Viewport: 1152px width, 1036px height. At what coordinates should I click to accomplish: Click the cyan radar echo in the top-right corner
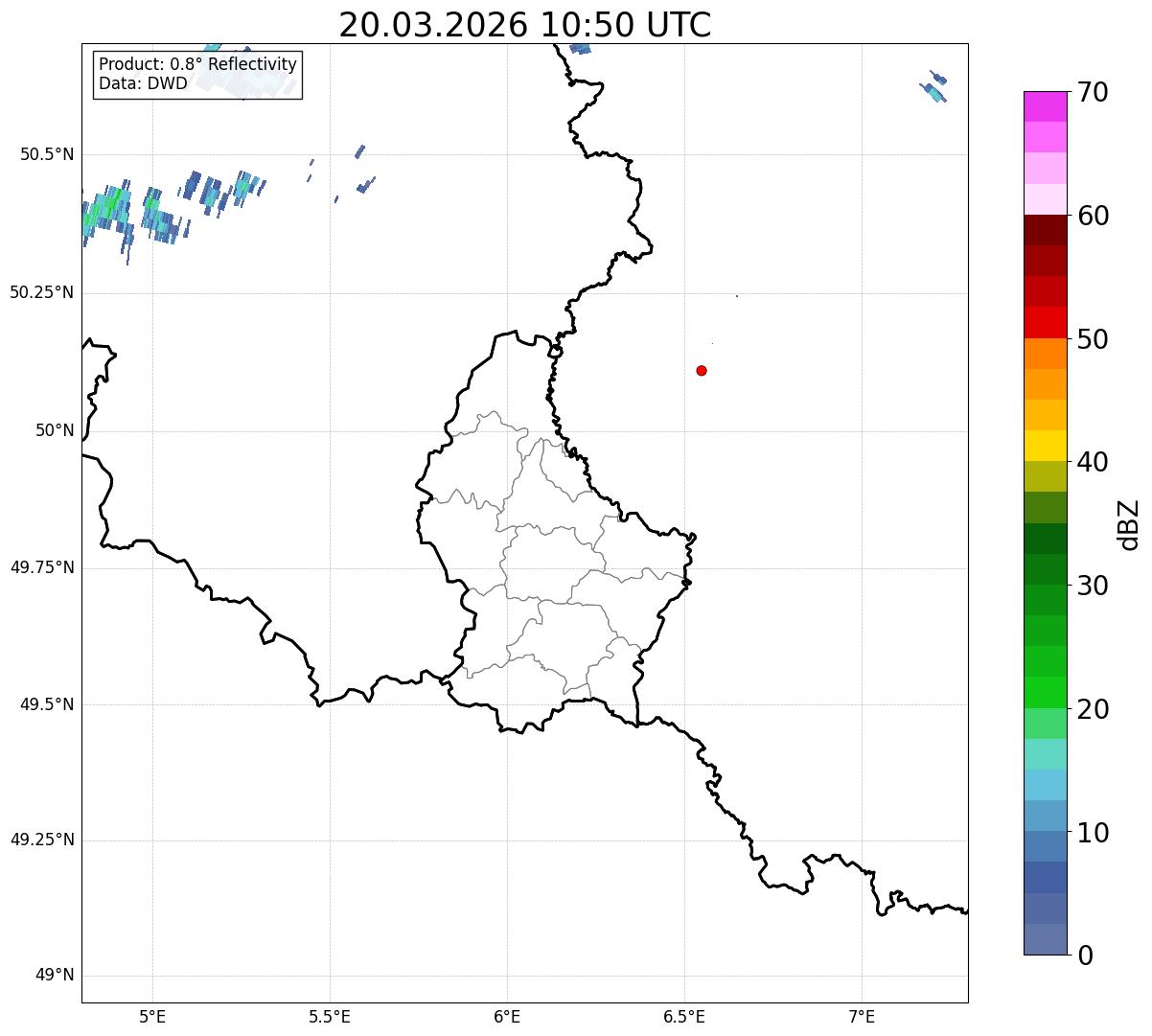[x=934, y=92]
